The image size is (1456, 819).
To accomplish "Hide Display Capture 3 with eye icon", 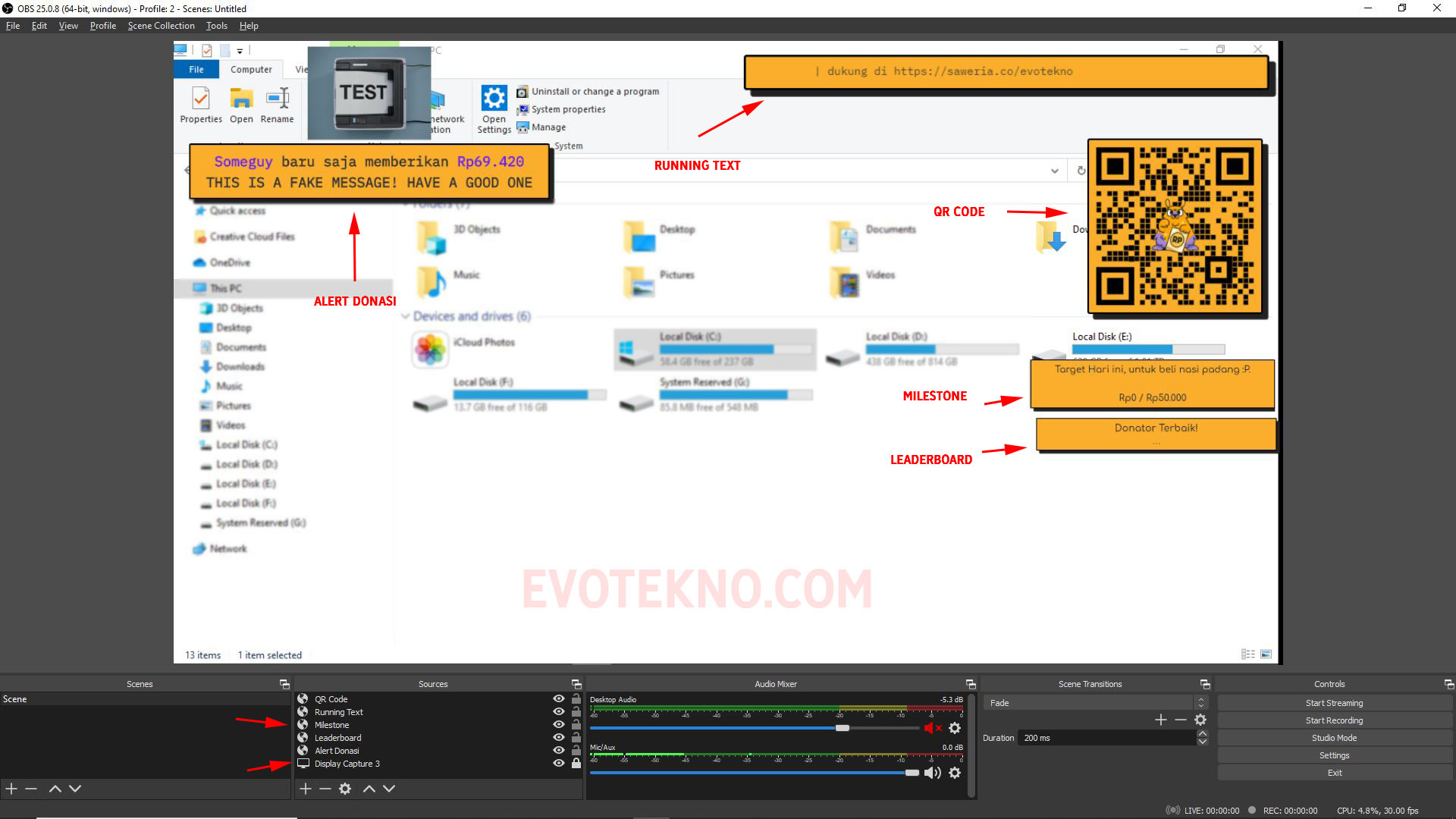I will [559, 764].
